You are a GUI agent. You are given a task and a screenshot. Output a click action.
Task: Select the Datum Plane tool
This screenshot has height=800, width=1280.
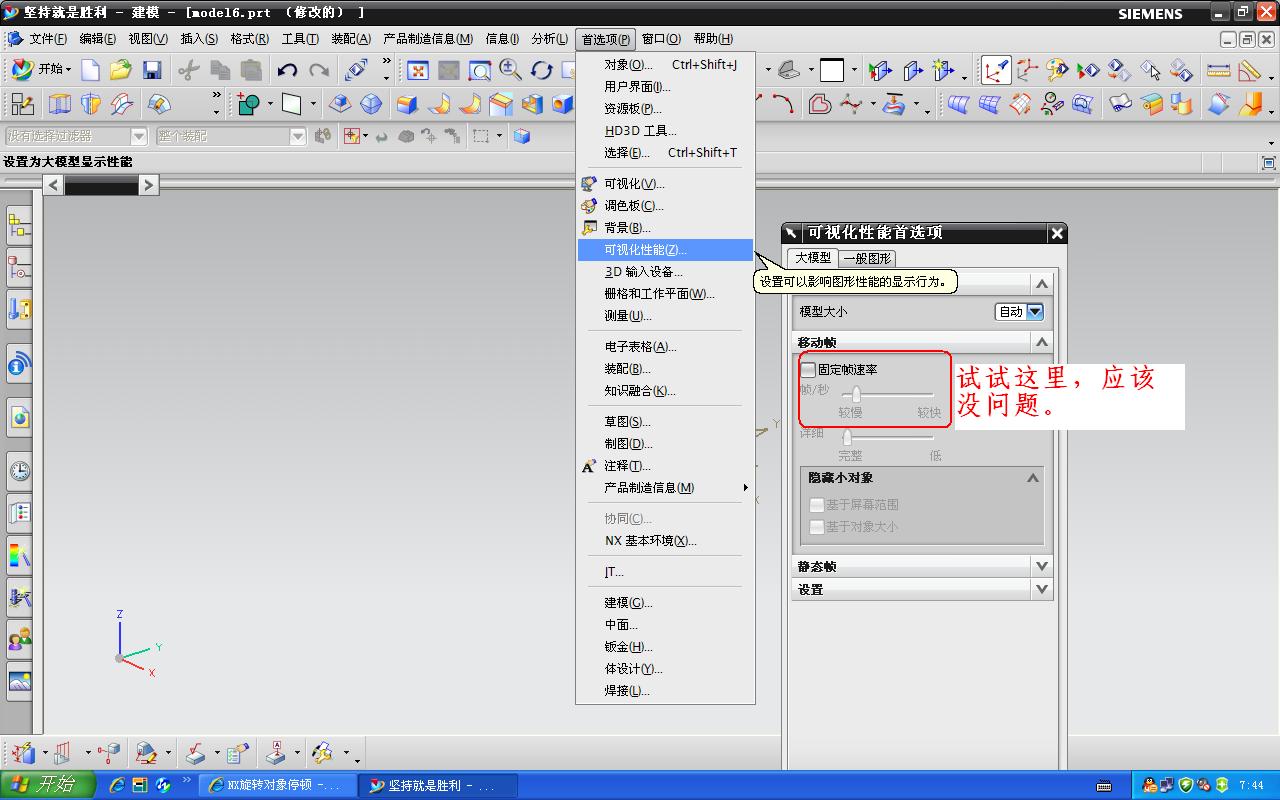coord(292,104)
